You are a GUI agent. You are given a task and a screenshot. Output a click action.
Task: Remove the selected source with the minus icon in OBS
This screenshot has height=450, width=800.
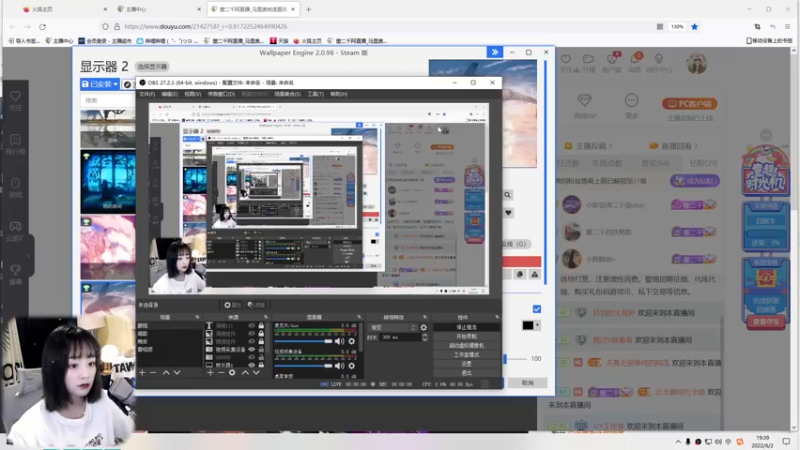(x=221, y=372)
